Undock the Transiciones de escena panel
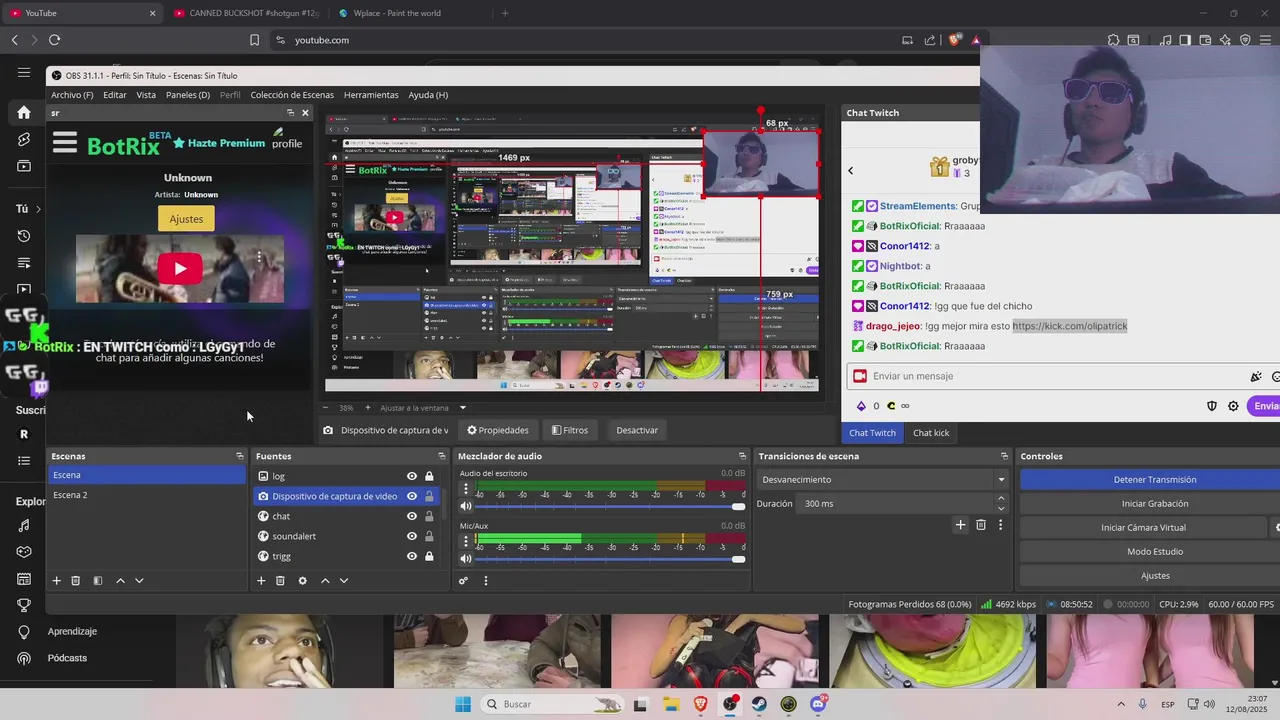Viewport: 1280px width, 720px height. (x=1004, y=456)
